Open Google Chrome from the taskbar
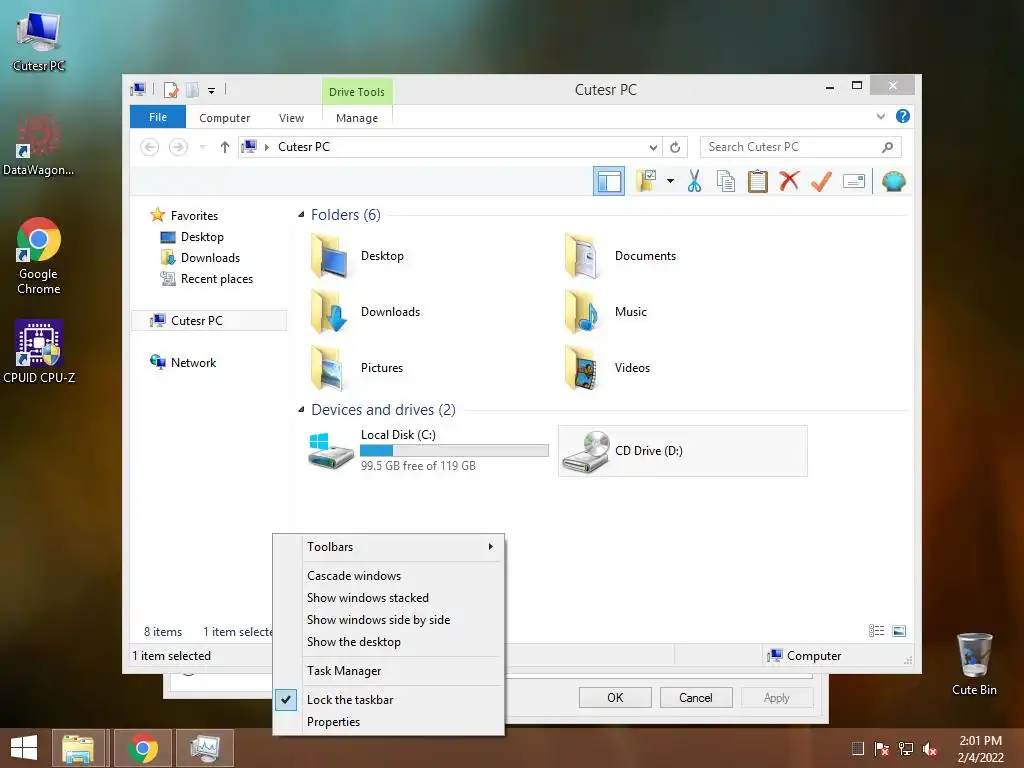The image size is (1024, 768). (142, 748)
